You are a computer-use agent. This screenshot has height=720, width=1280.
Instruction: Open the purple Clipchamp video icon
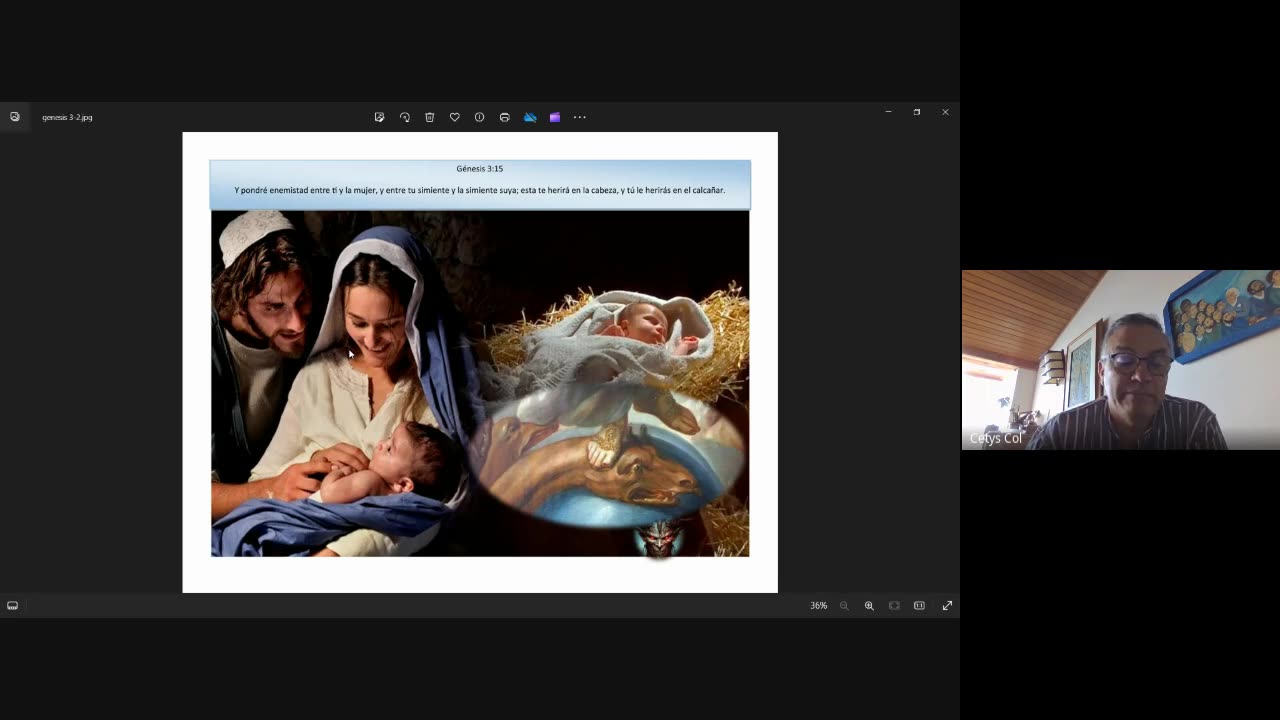click(555, 117)
